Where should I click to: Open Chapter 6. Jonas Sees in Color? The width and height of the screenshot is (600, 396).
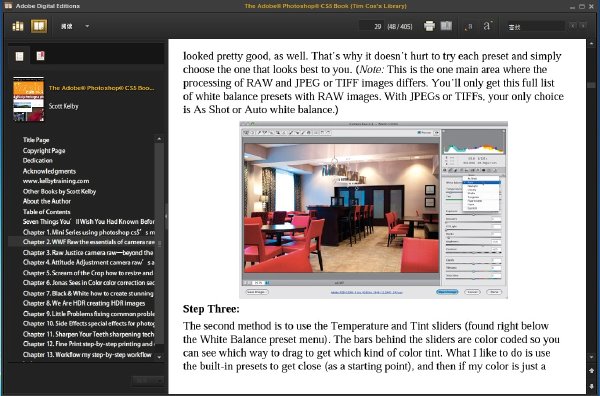[88, 283]
